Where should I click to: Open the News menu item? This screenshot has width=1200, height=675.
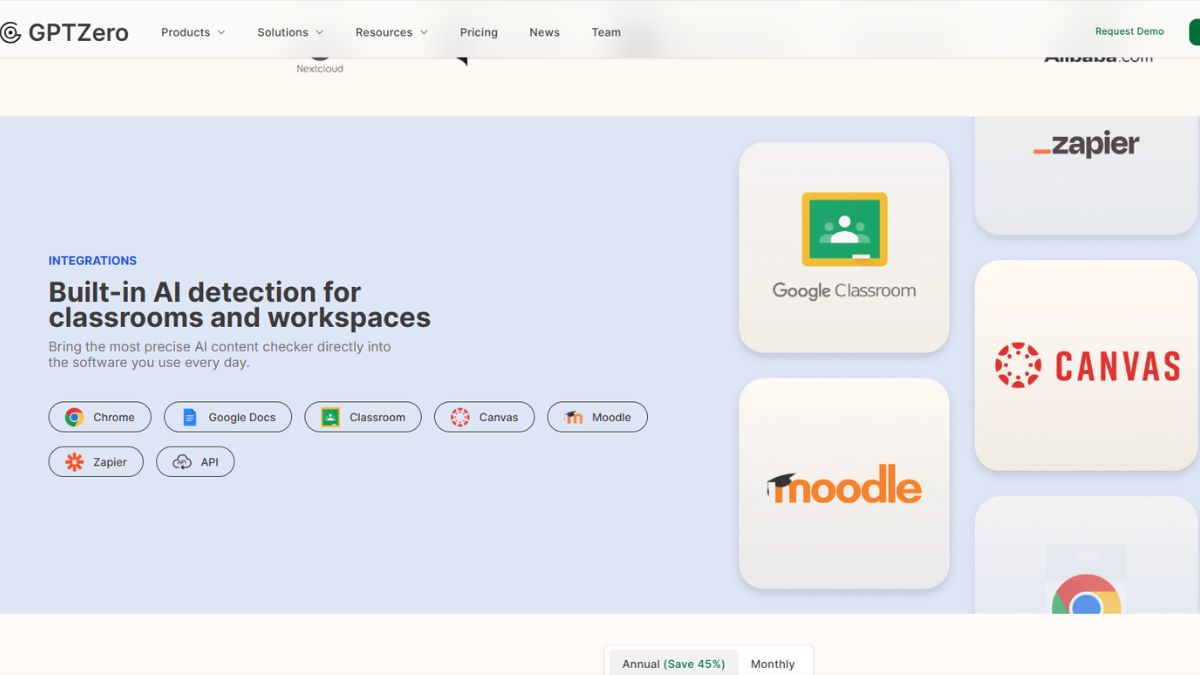pyautogui.click(x=544, y=32)
